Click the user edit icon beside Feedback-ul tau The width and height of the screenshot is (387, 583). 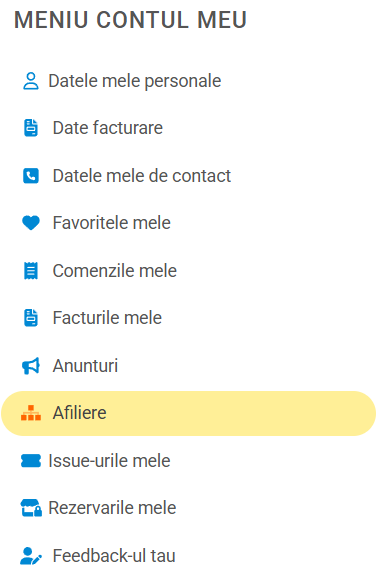tap(31, 556)
